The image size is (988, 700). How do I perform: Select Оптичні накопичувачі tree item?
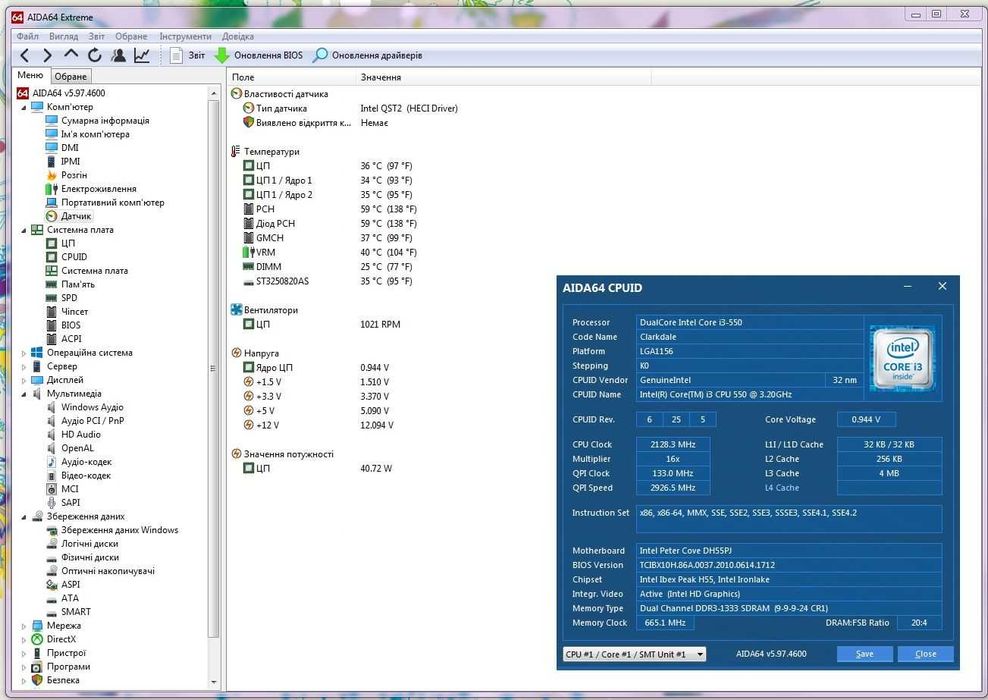click(x=100, y=571)
